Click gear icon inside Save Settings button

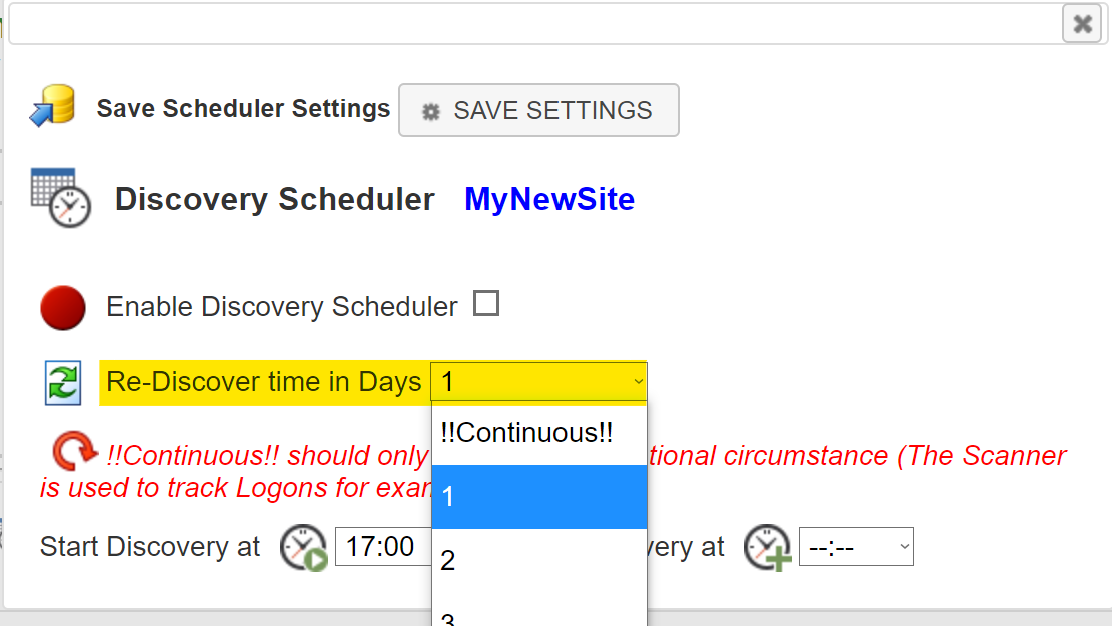(x=430, y=111)
